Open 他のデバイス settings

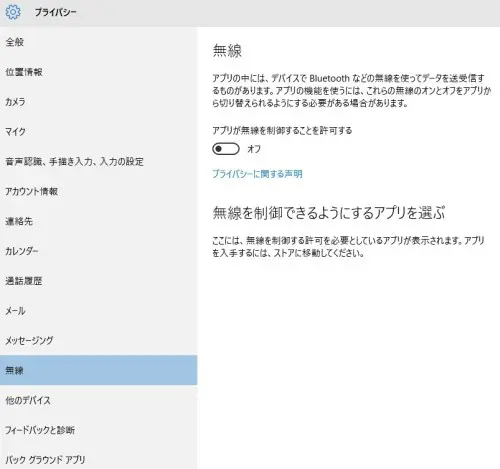tap(98, 400)
